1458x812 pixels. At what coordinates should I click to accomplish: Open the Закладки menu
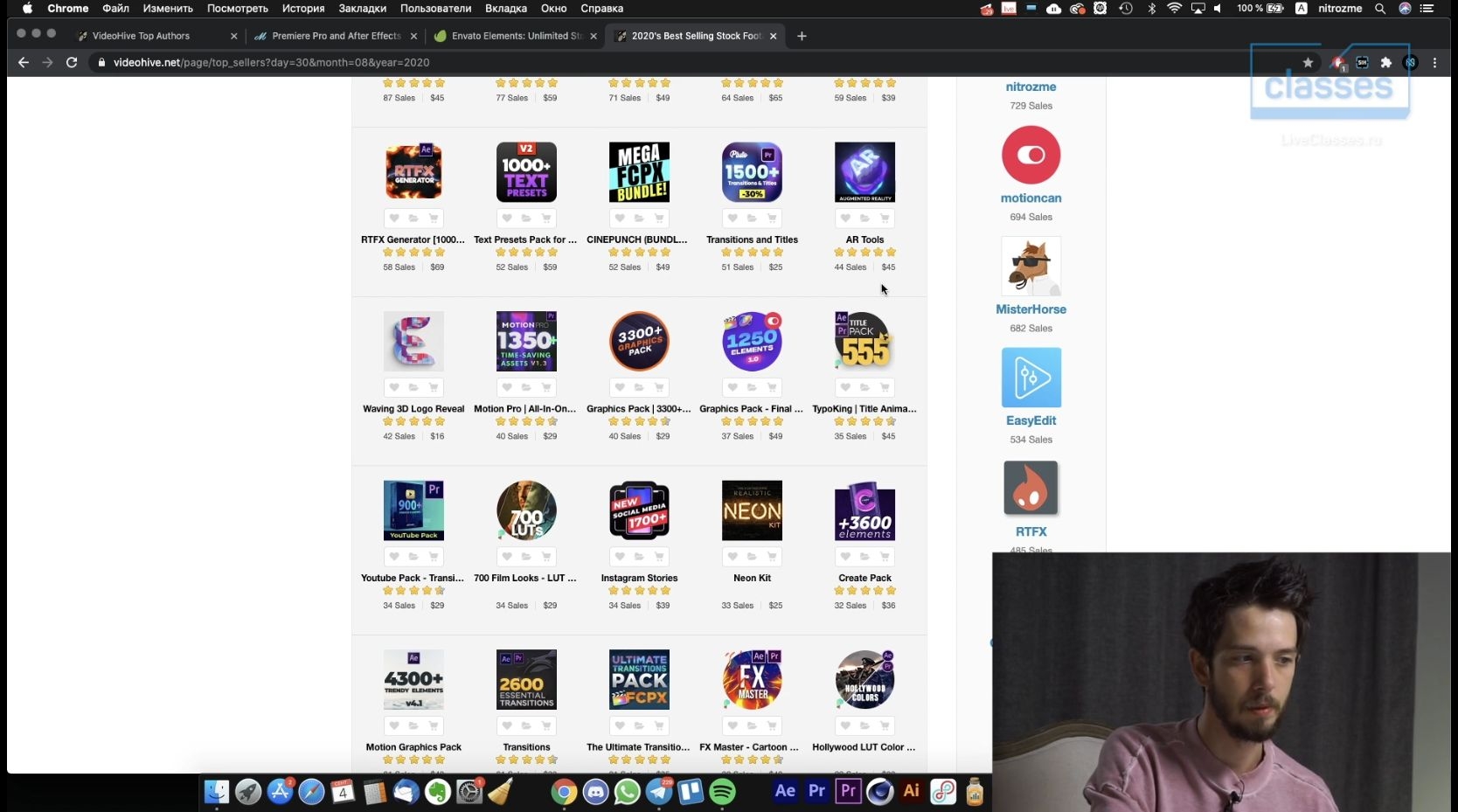[x=363, y=9]
